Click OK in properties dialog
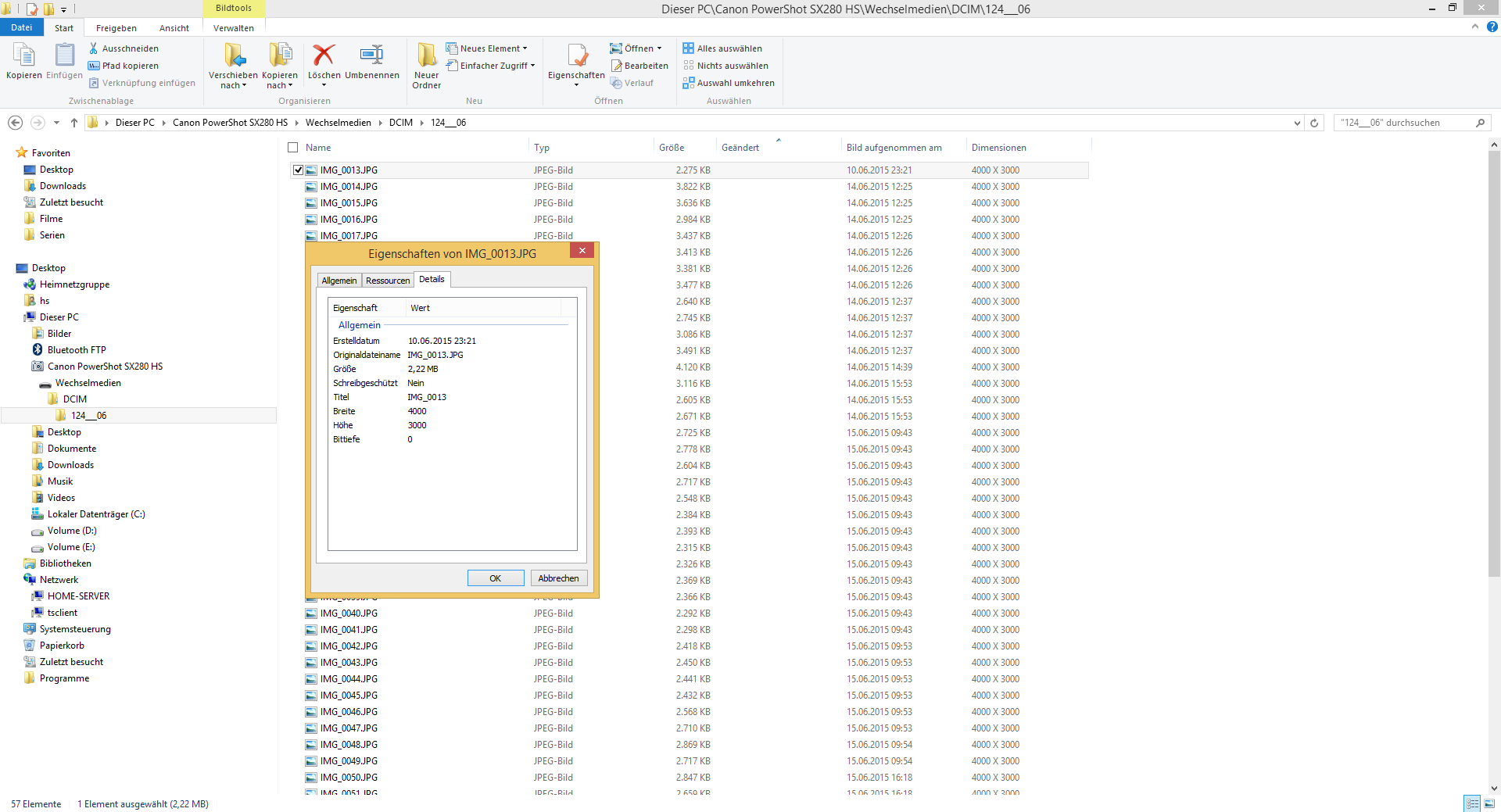 tap(496, 578)
